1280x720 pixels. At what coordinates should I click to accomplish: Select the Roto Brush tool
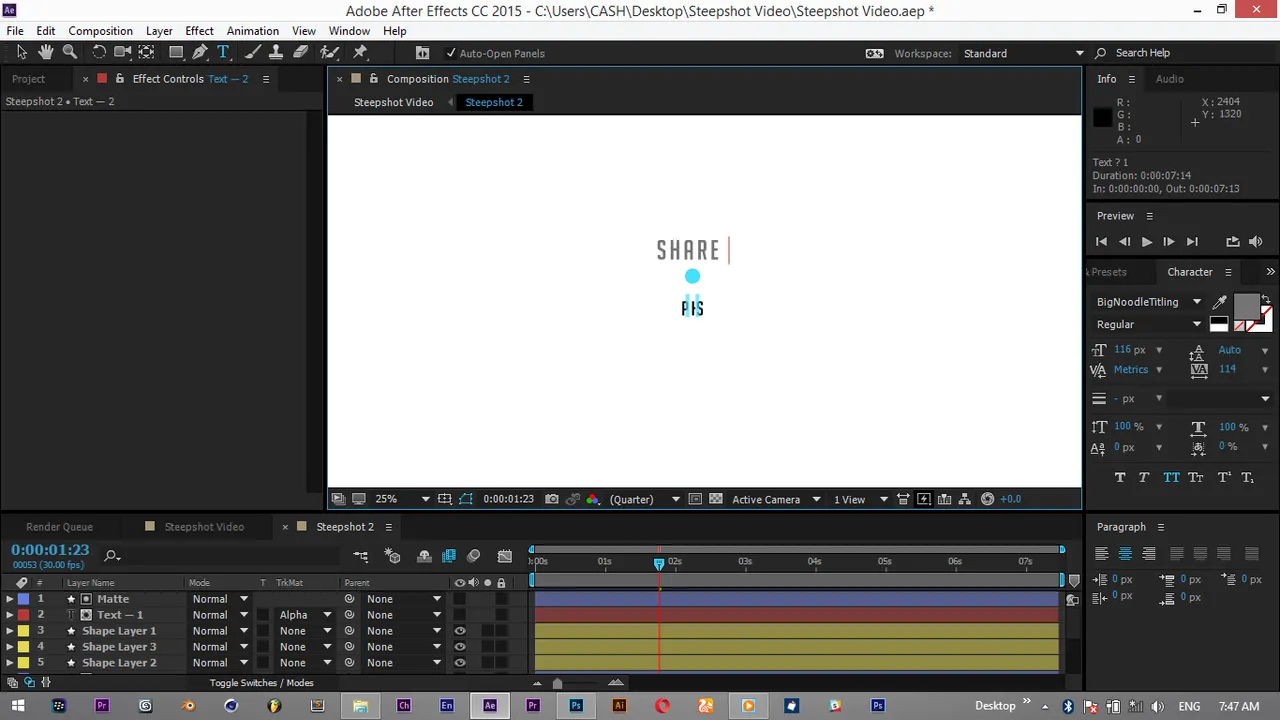(x=329, y=52)
